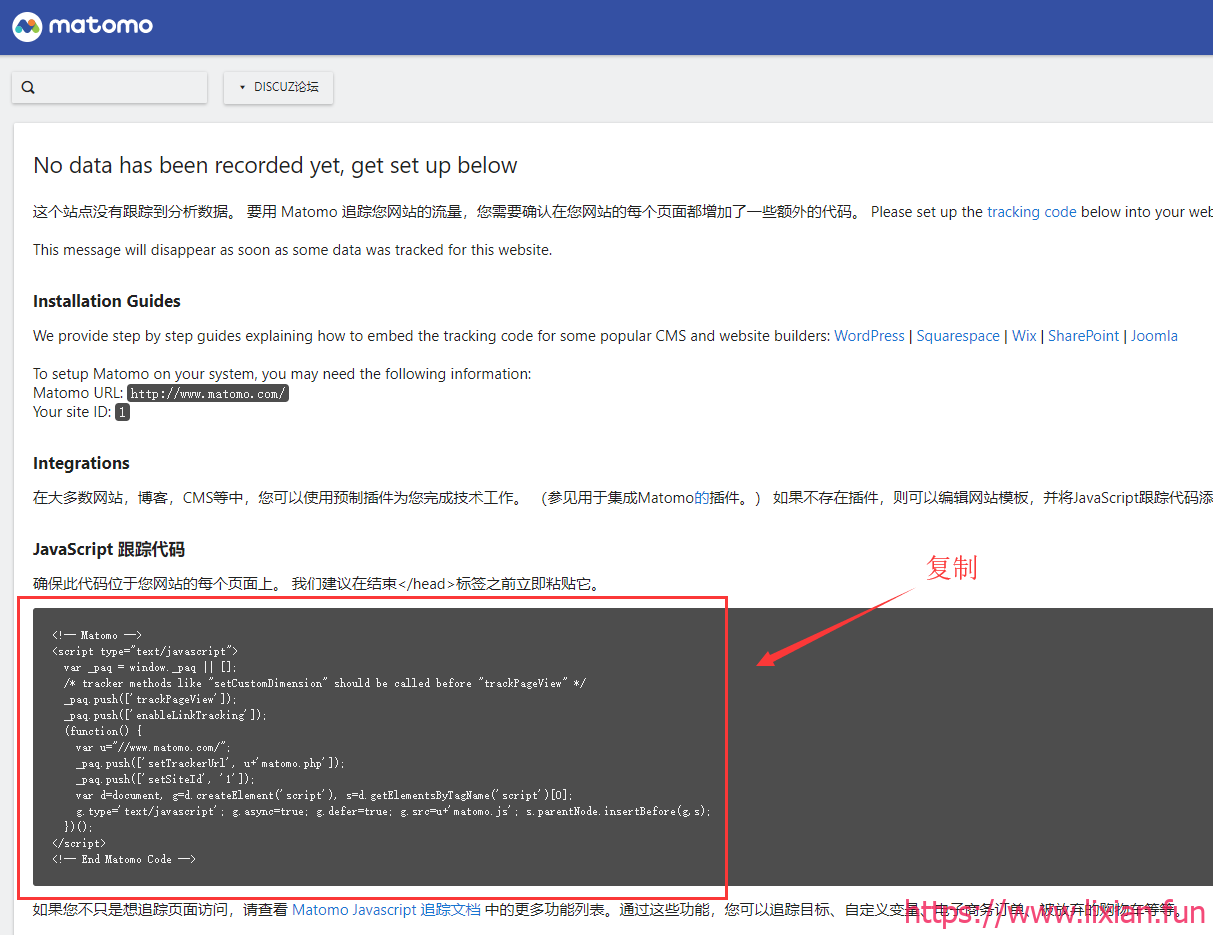Open the SharePoint installation guide link
1213x935 pixels.
[1083, 336]
